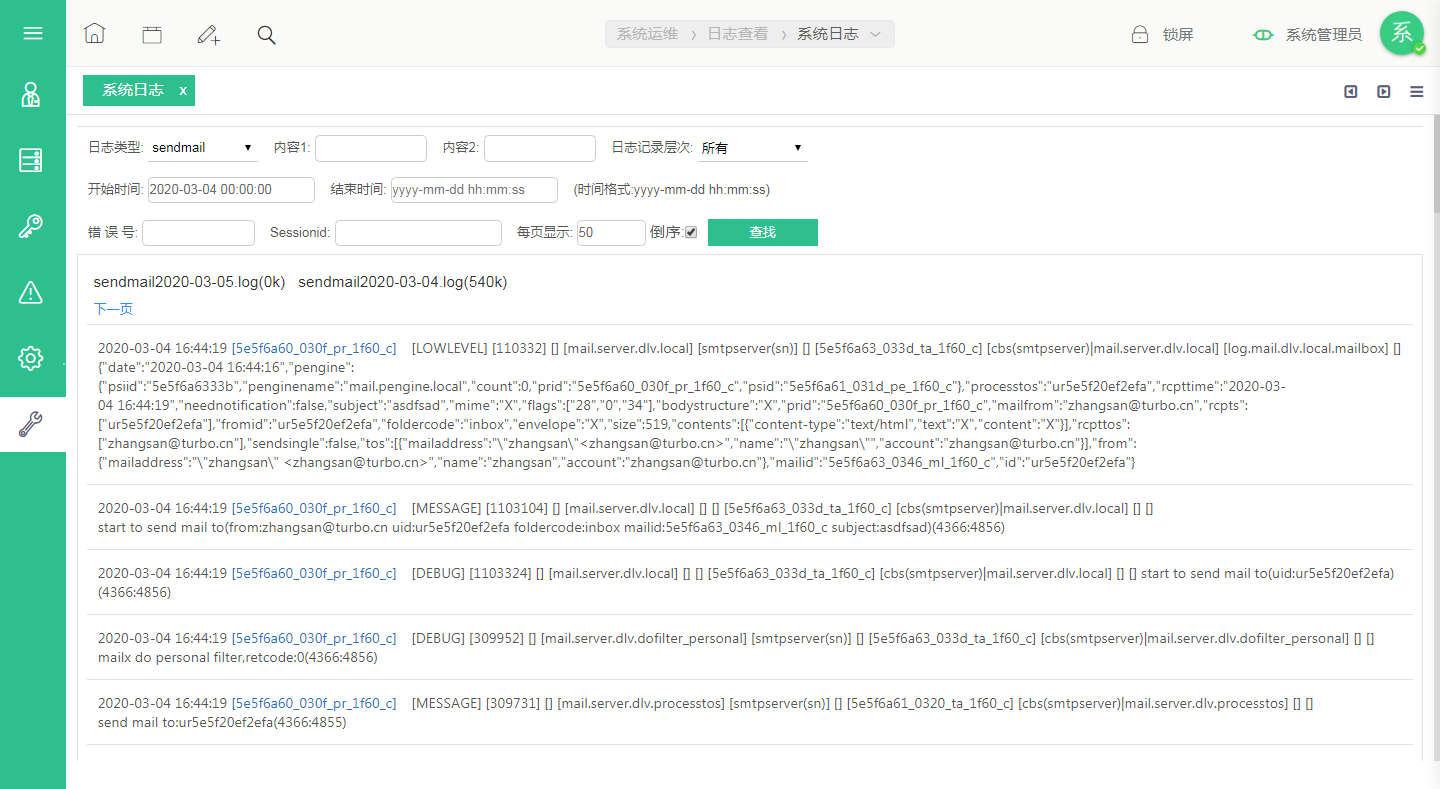This screenshot has width=1440, height=789.
Task: Switch to the 系统日志 tab
Action: 133,90
